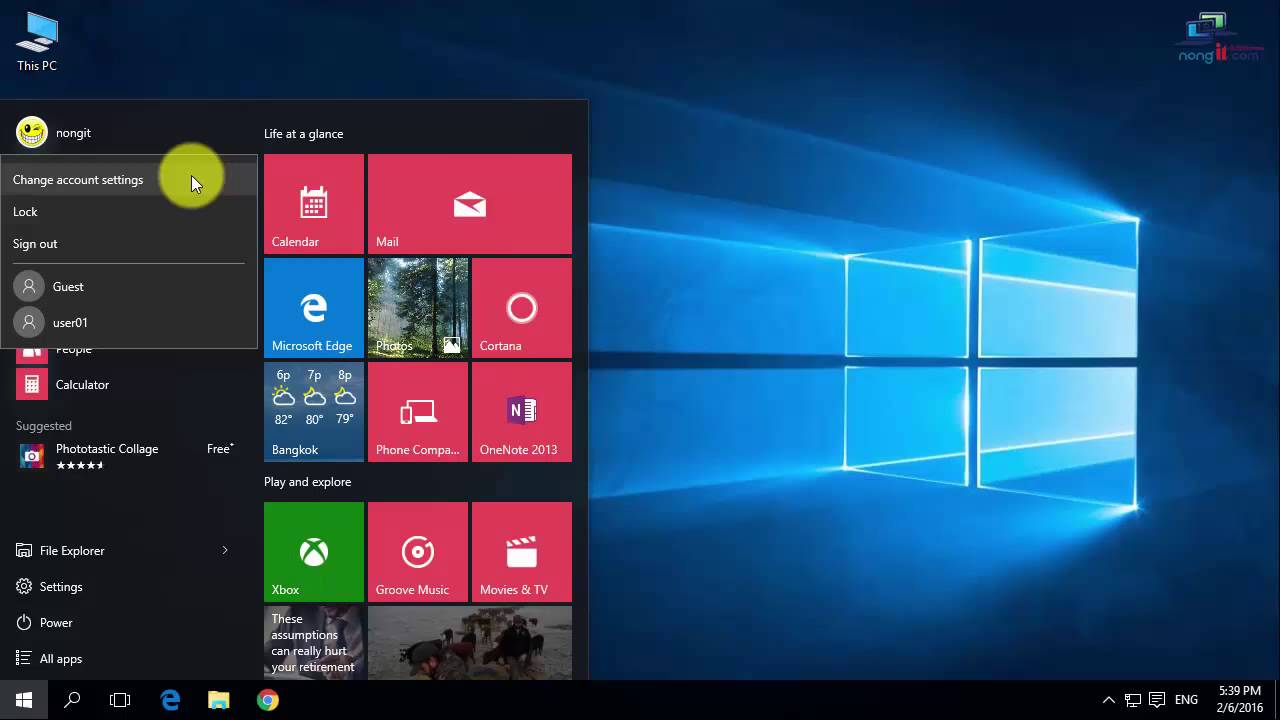Expand the File Explorer jump list arrow
1280x720 pixels.
(225, 551)
